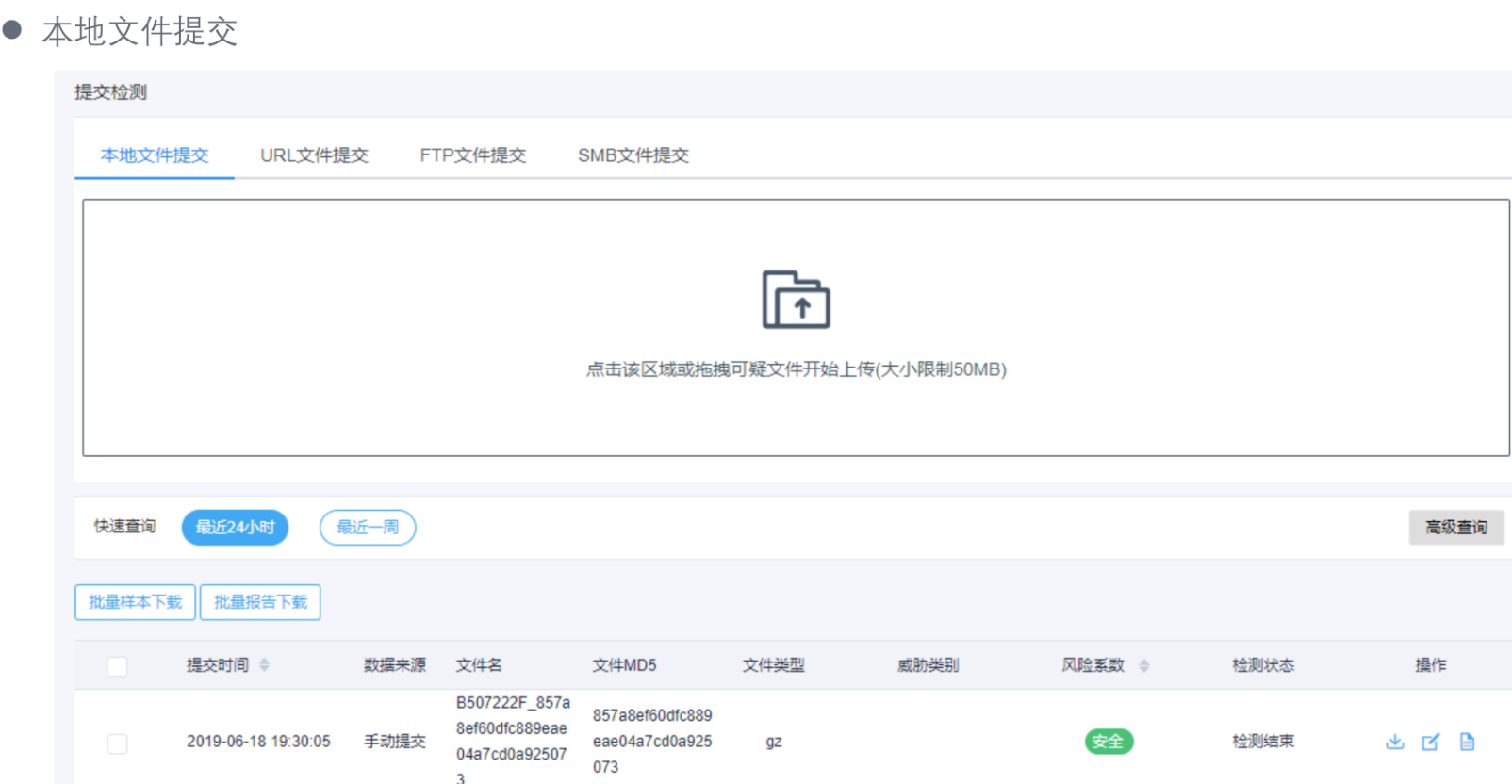Open the report document icon
1512x784 pixels.
click(1467, 742)
